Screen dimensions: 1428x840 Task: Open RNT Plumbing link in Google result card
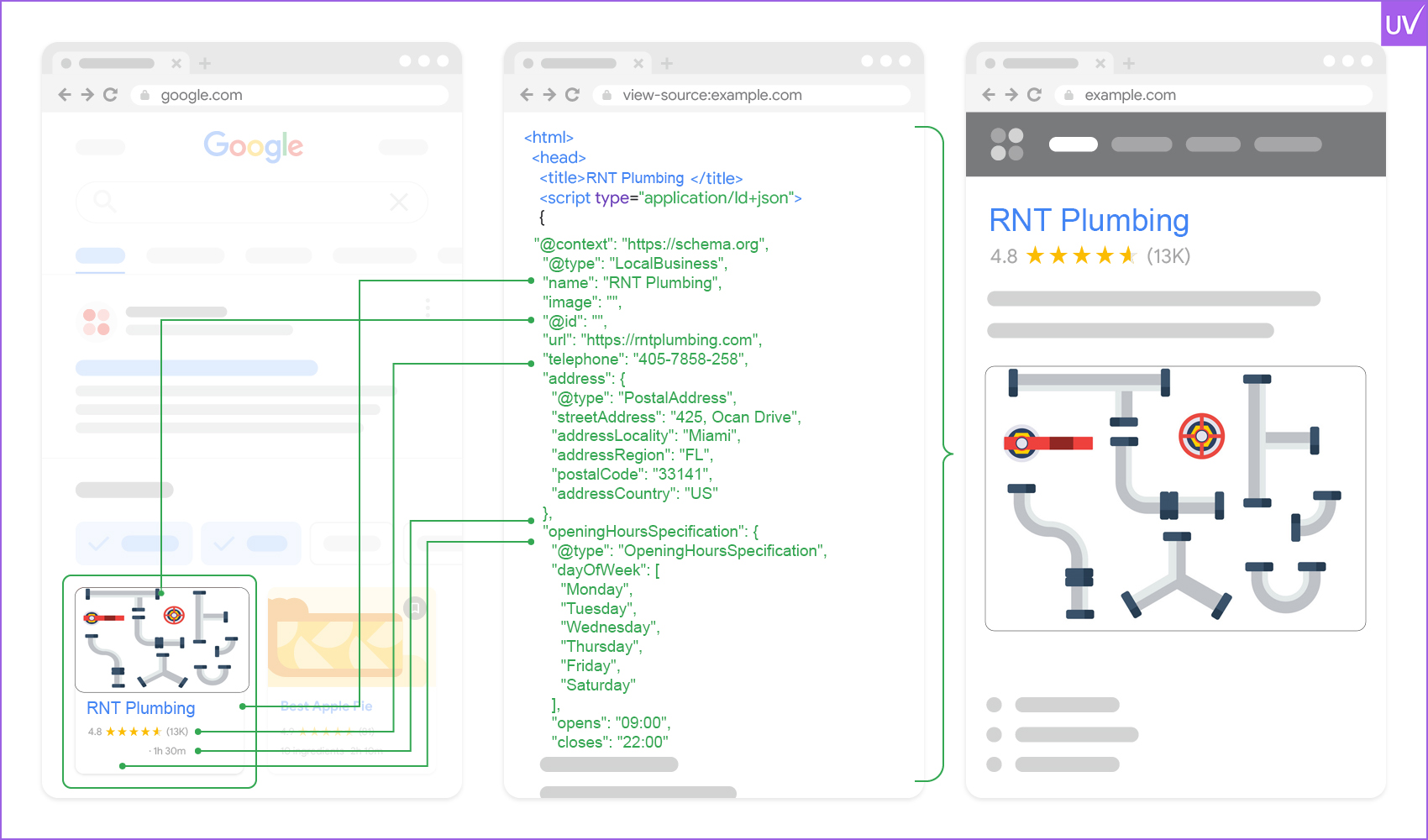click(x=141, y=708)
